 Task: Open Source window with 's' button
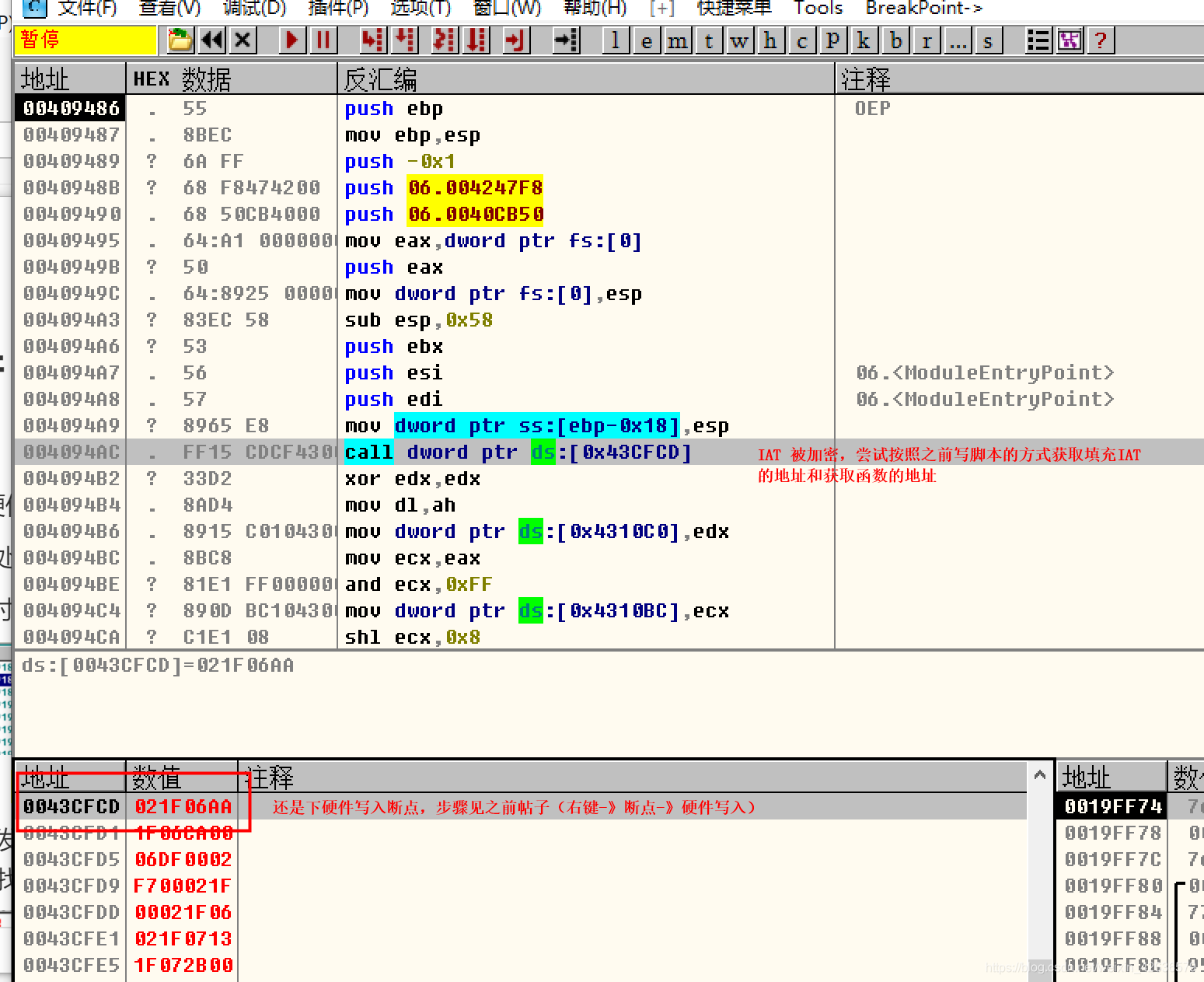988,40
